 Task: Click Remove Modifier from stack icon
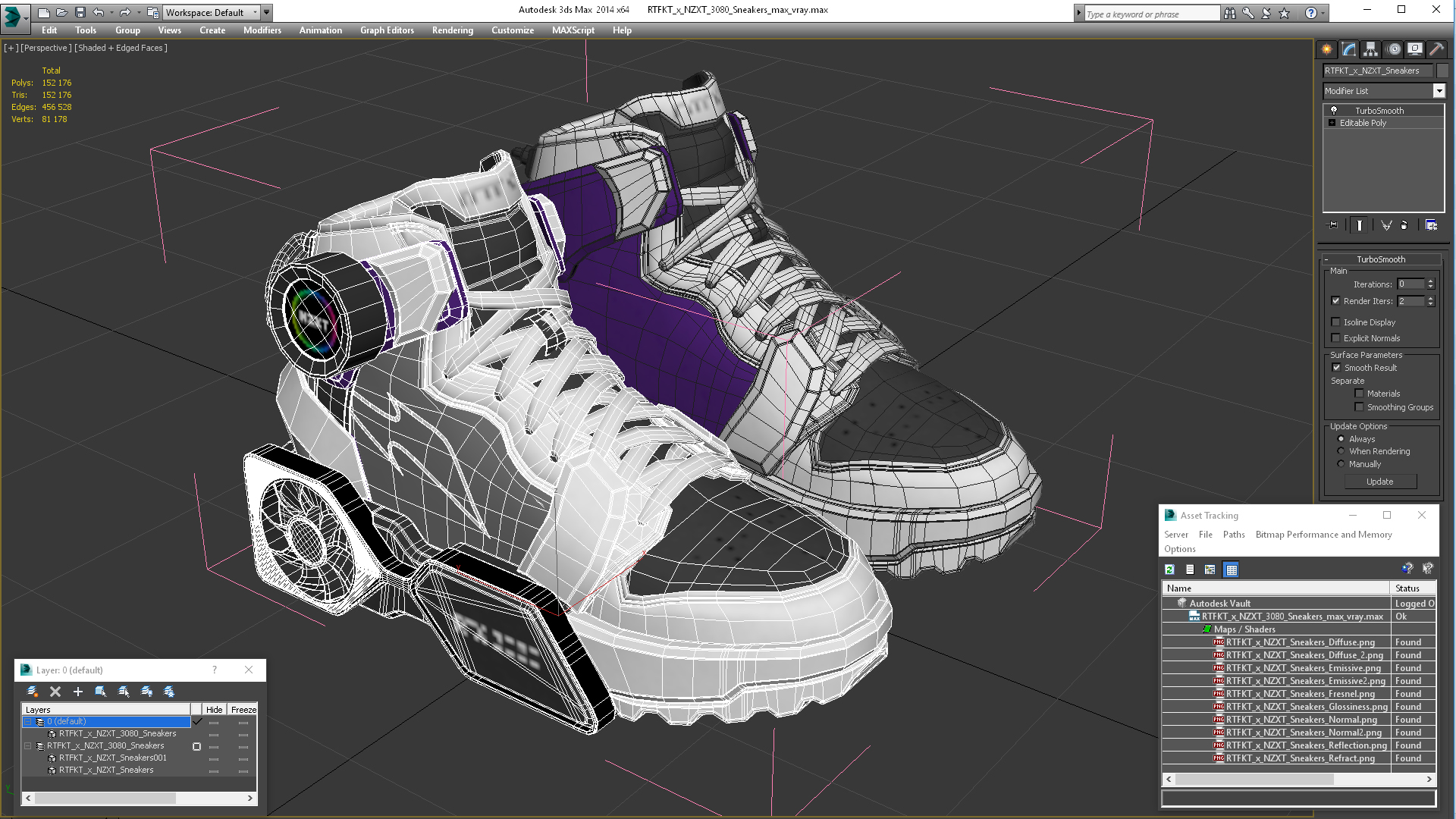(1404, 225)
